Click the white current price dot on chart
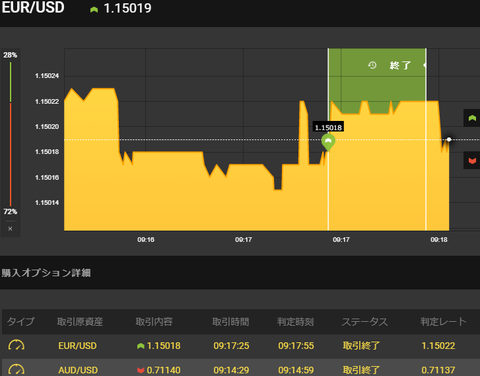The height and width of the screenshot is (376, 480). (449, 139)
